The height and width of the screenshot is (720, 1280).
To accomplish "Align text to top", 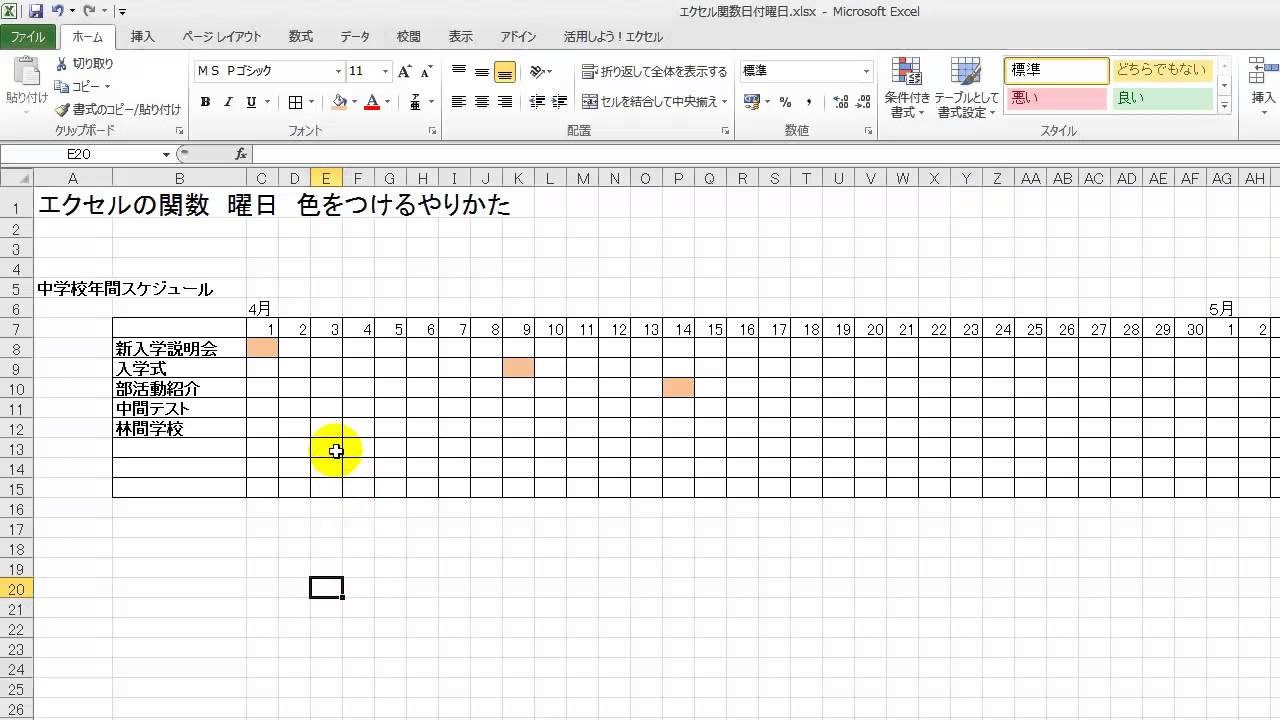I will coord(459,72).
